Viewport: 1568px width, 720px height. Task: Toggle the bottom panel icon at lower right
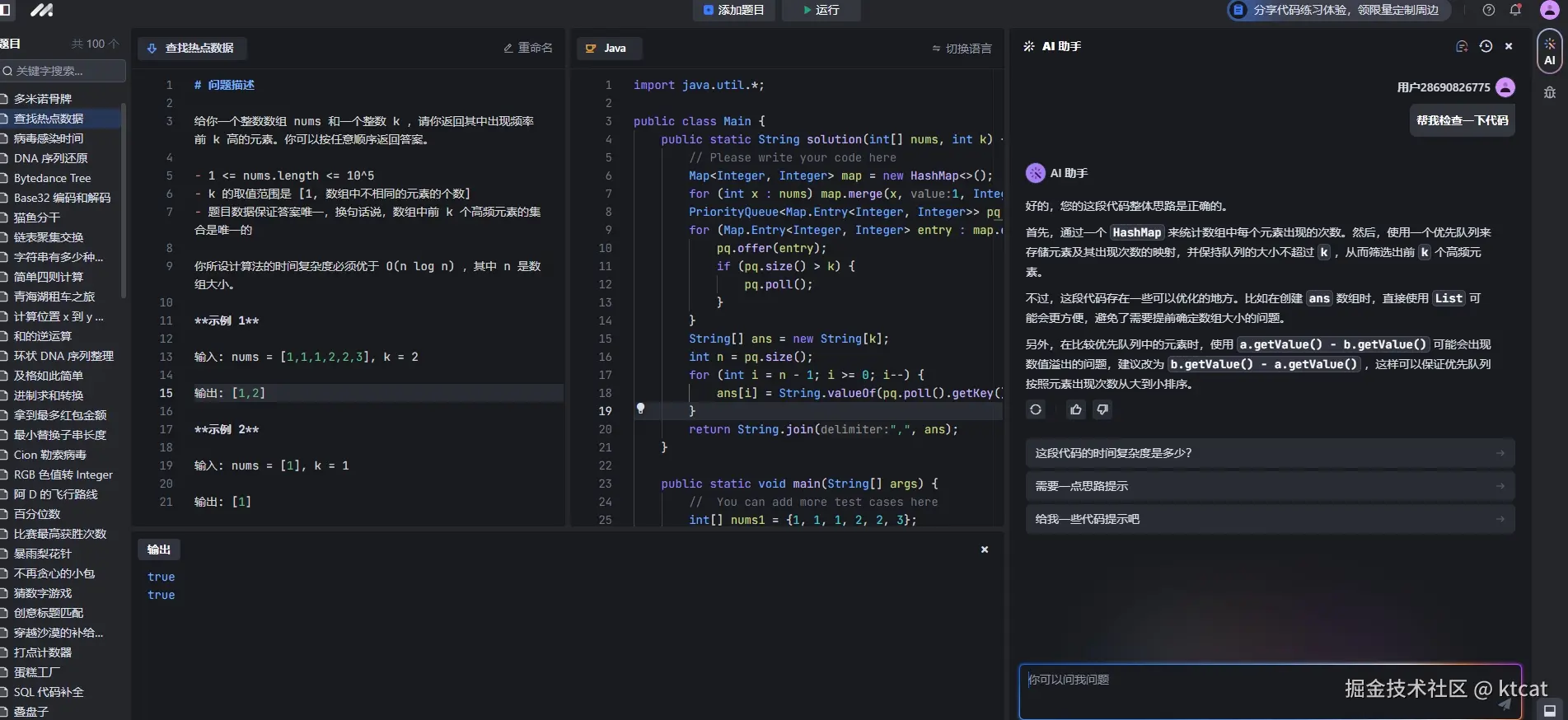(1549, 710)
